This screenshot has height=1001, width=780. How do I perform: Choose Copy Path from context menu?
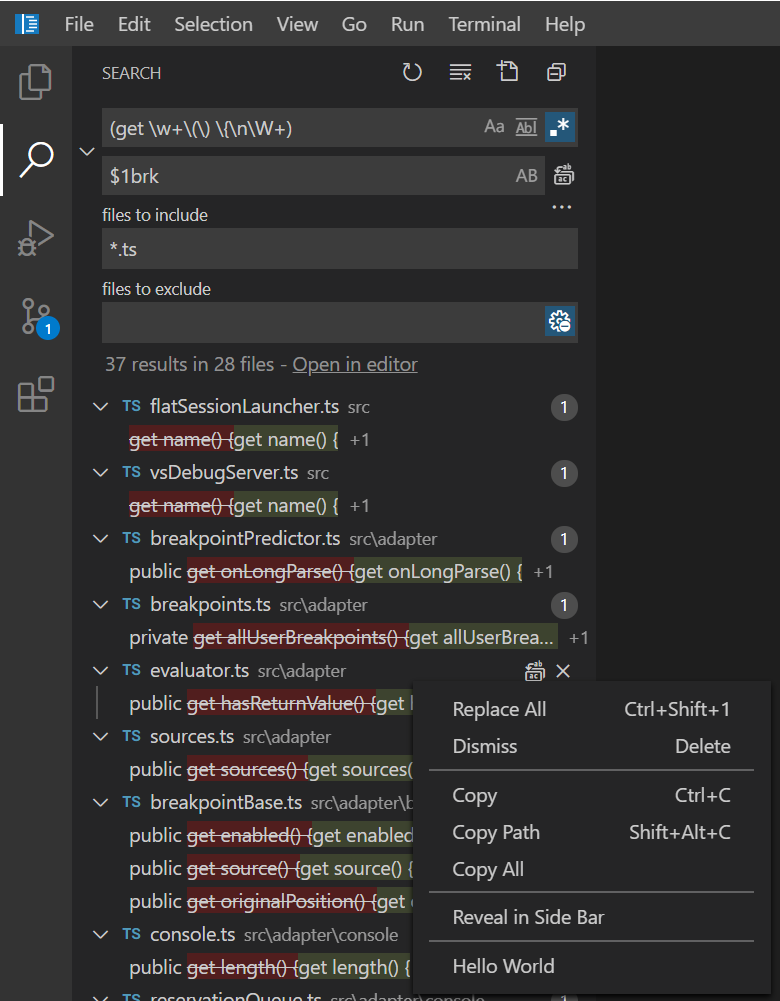click(x=496, y=832)
